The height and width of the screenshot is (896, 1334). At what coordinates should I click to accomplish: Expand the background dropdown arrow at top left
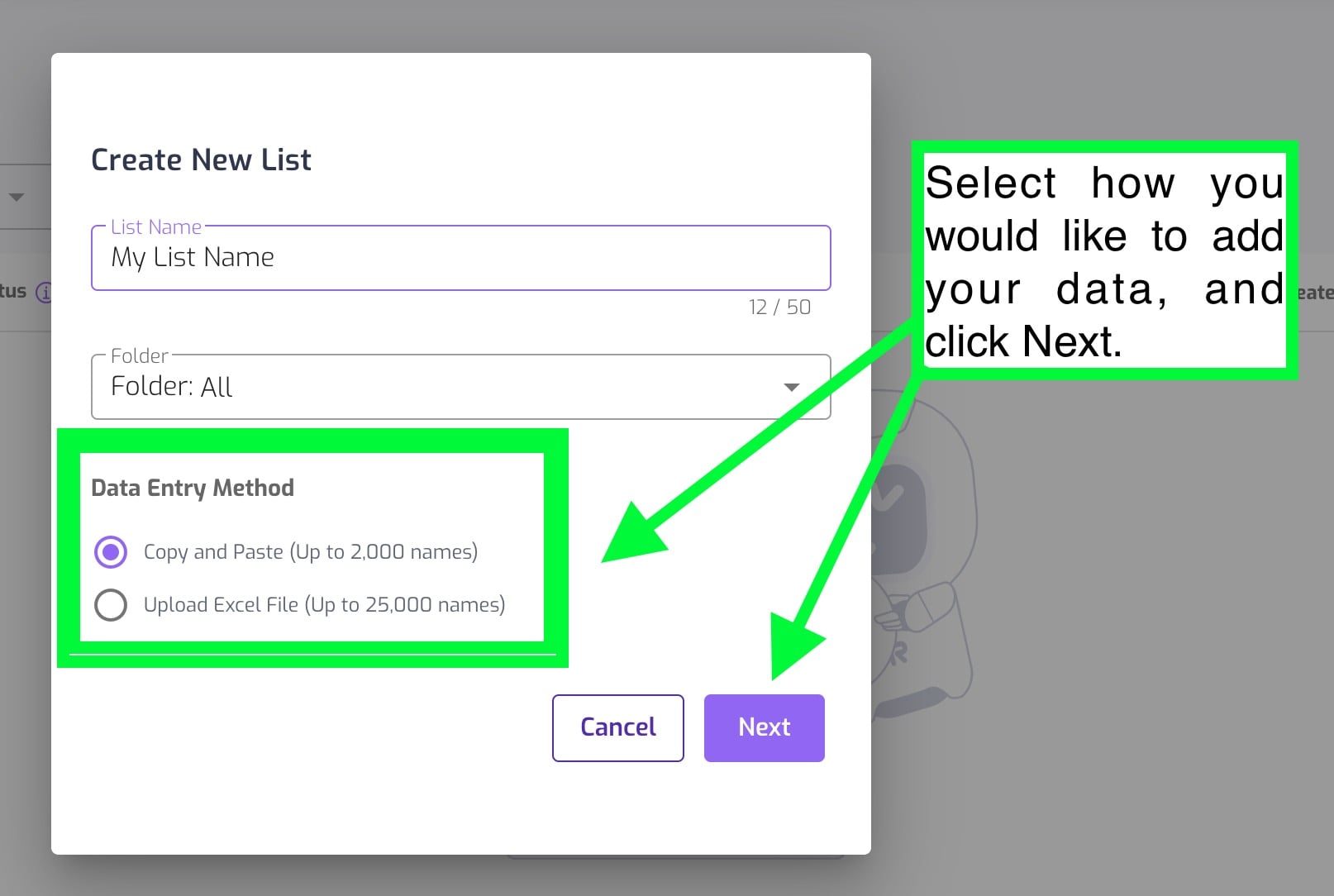[17, 197]
